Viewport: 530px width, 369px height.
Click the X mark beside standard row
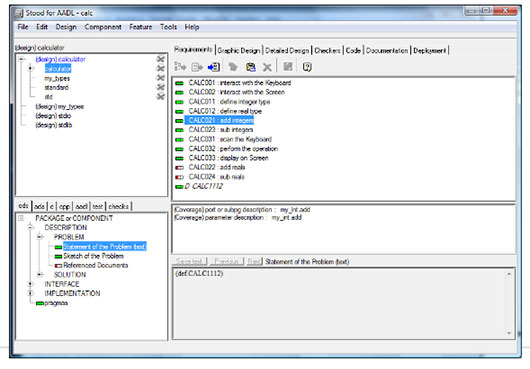point(161,87)
